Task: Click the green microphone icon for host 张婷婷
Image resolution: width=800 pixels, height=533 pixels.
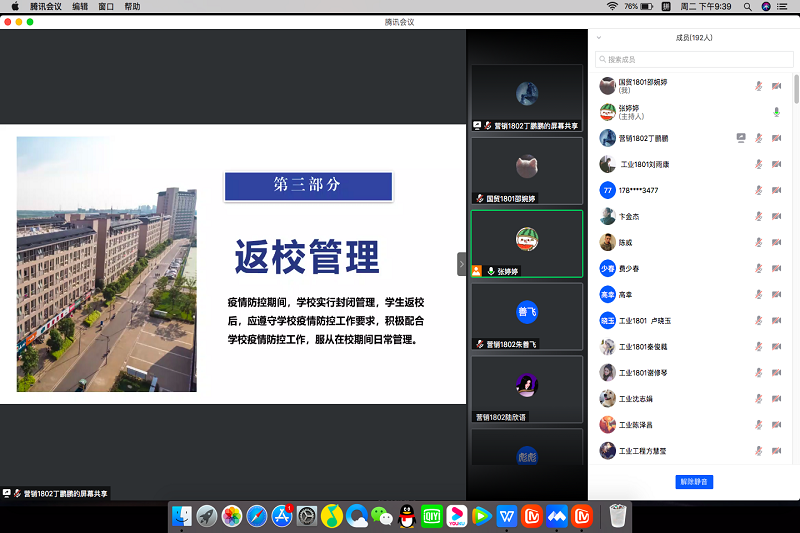Action: tap(776, 112)
